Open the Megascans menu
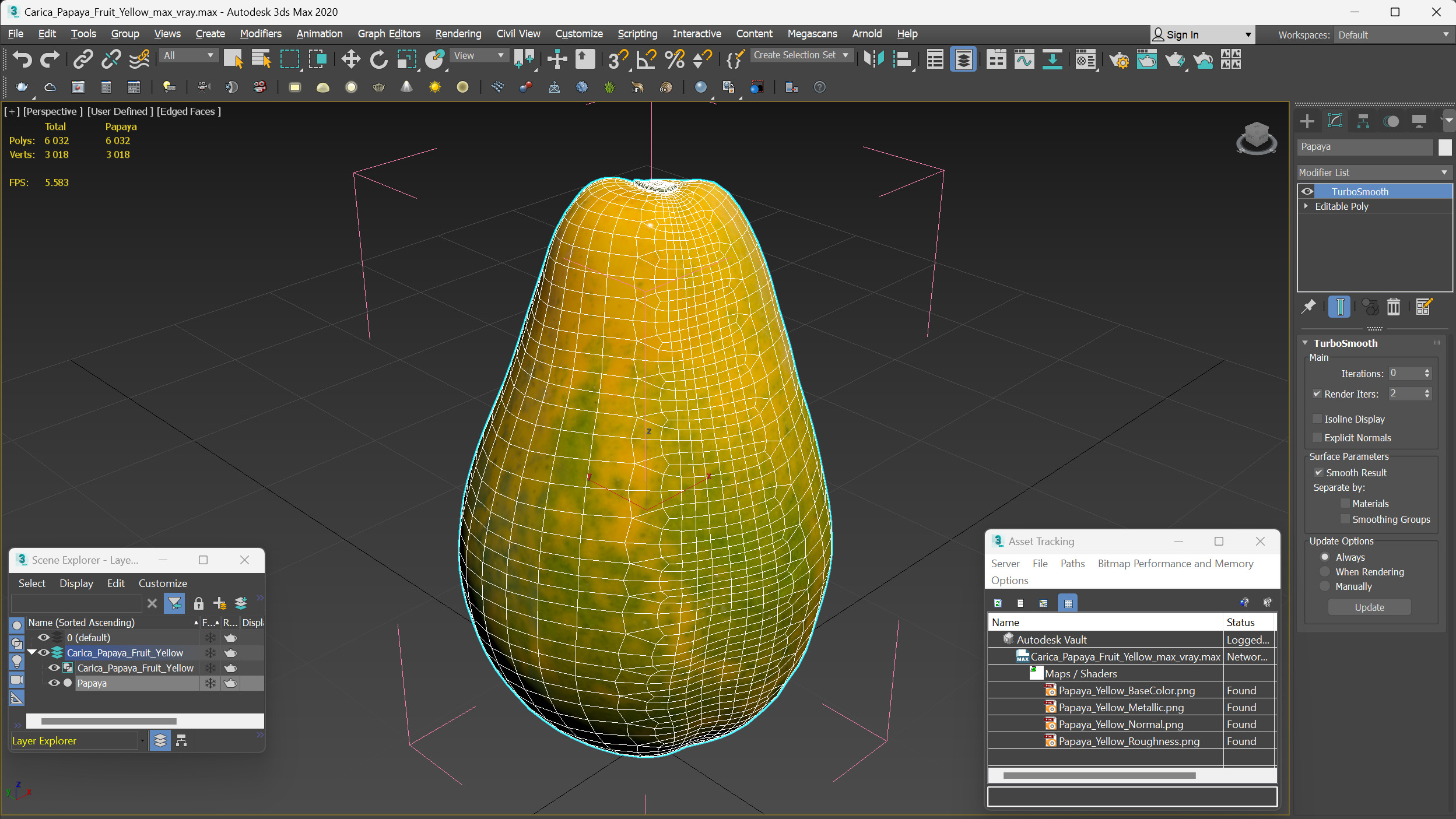The width and height of the screenshot is (1456, 819). pyautogui.click(x=812, y=34)
